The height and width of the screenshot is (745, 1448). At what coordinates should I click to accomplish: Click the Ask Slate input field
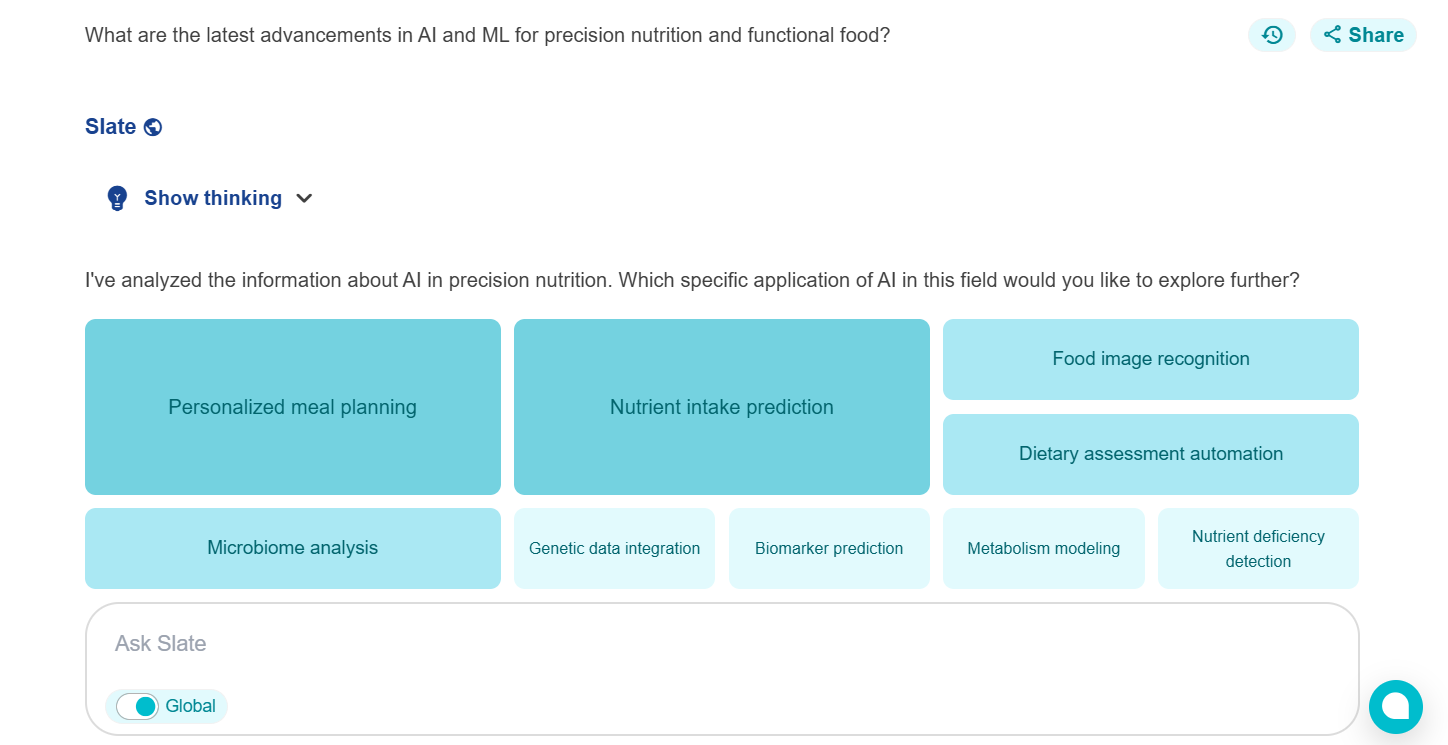[700, 643]
